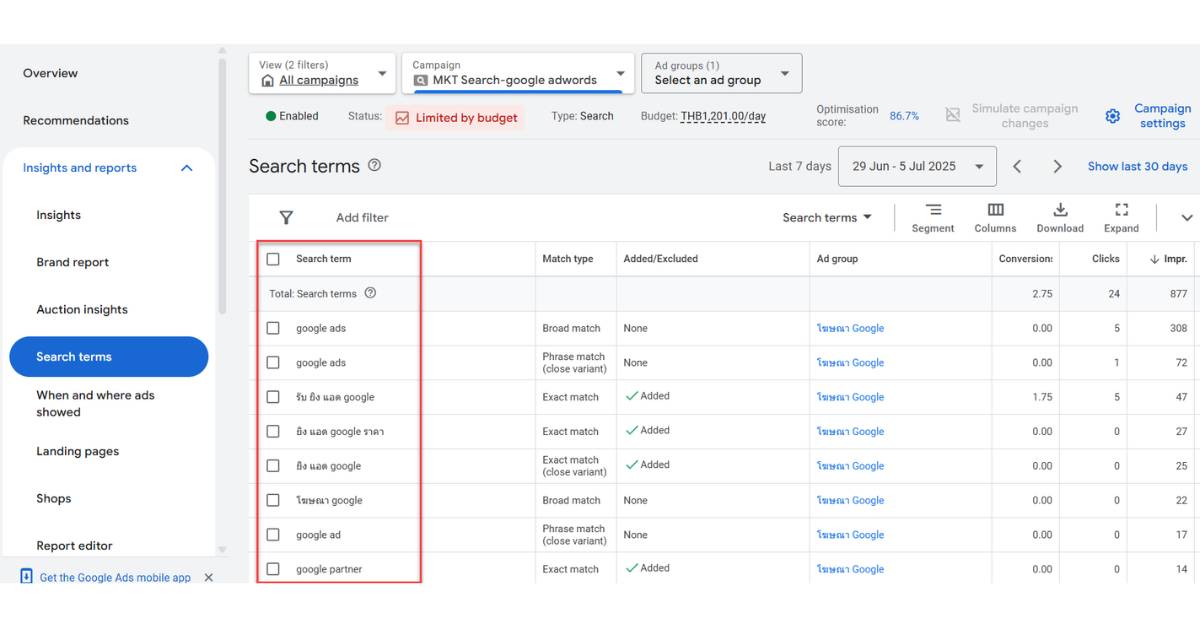The width and height of the screenshot is (1200, 627).
Task: Sort by Match type column header
Action: click(568, 259)
